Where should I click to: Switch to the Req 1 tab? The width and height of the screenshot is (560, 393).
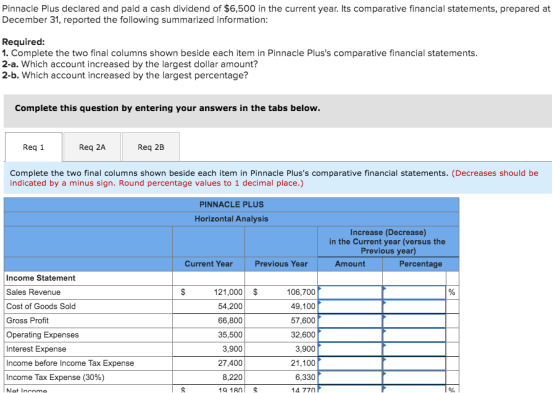(34, 147)
